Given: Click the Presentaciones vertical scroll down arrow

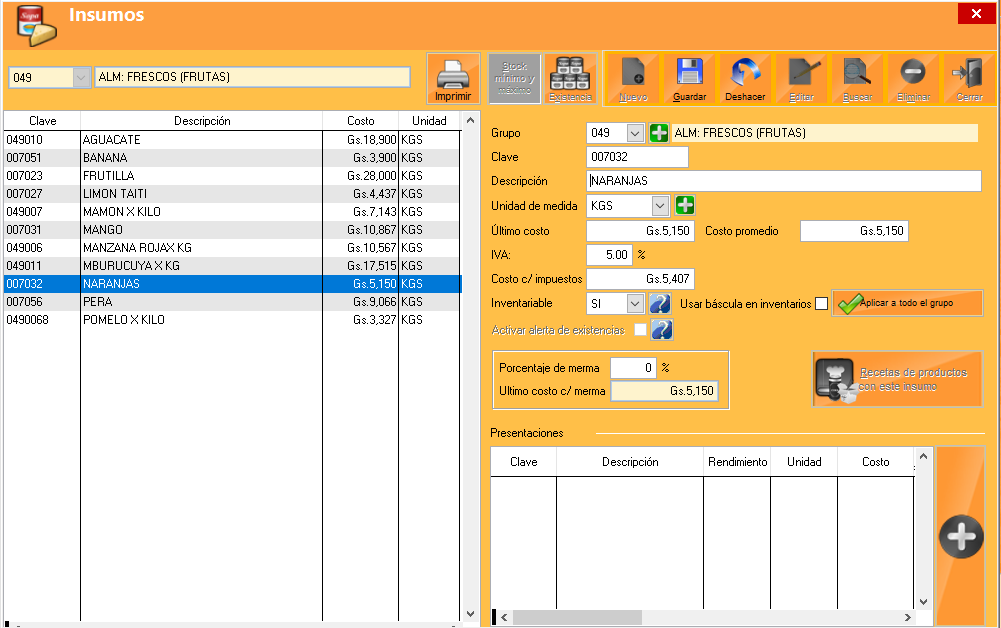Looking at the screenshot, I should (923, 601).
